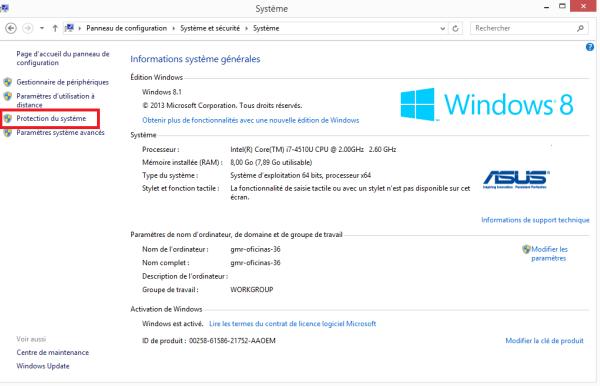Go back with the Back arrow button

click(11, 28)
